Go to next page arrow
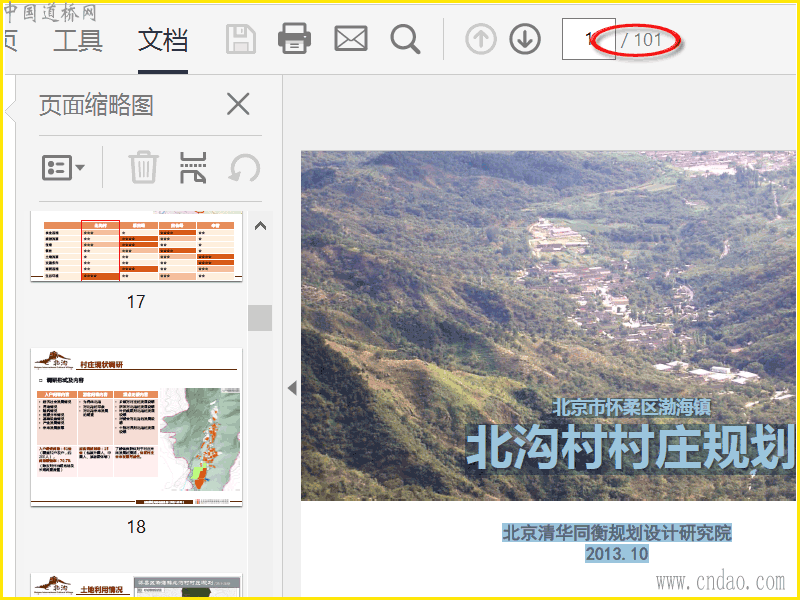This screenshot has height=600, width=800. pos(524,39)
